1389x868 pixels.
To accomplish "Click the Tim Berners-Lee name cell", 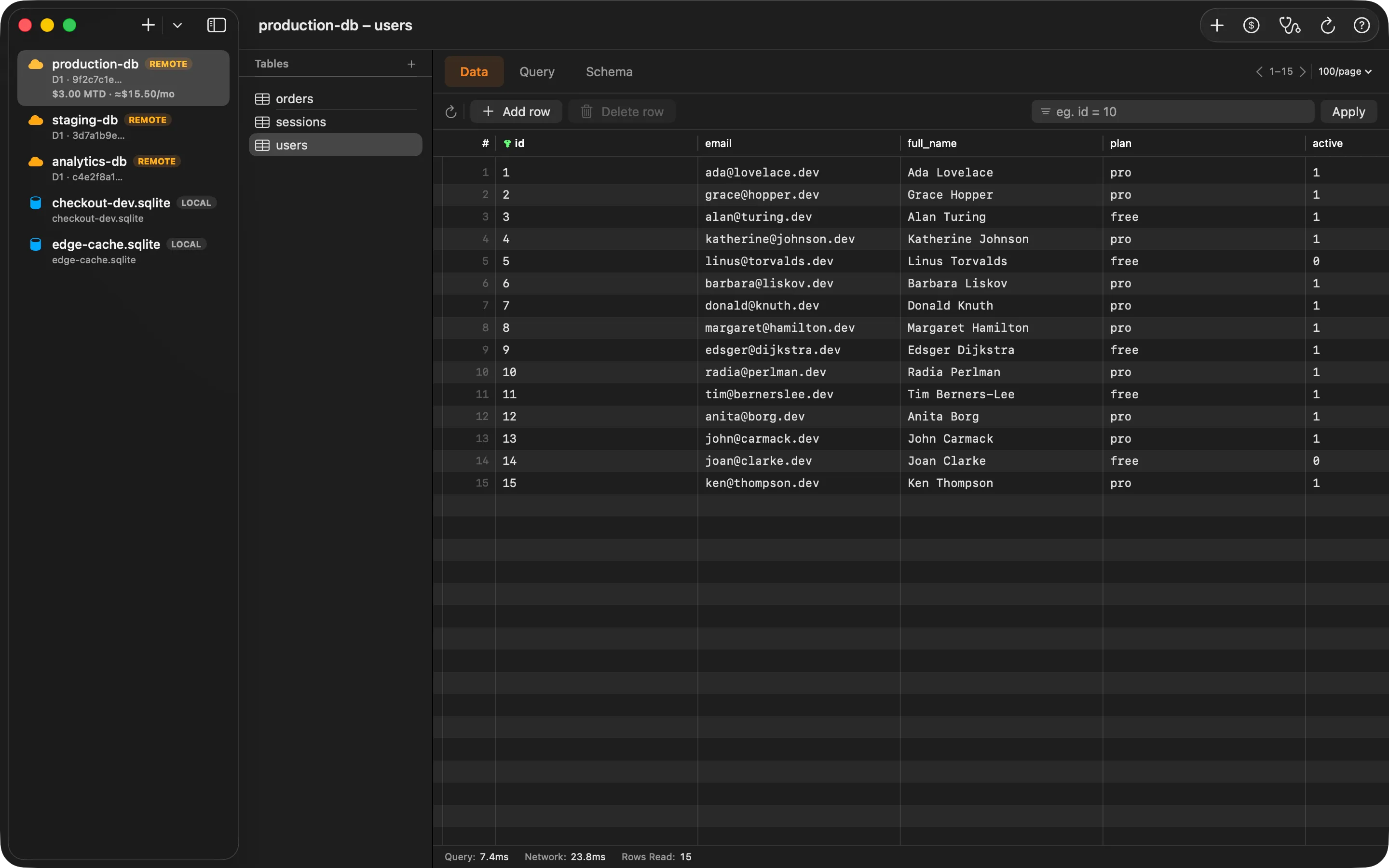I will click(x=1001, y=394).
